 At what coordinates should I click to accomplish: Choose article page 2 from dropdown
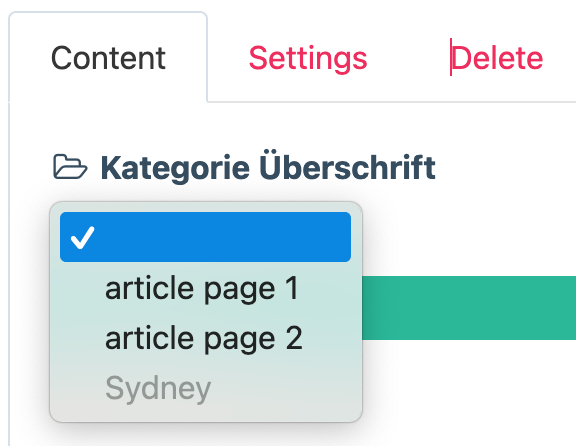(204, 339)
